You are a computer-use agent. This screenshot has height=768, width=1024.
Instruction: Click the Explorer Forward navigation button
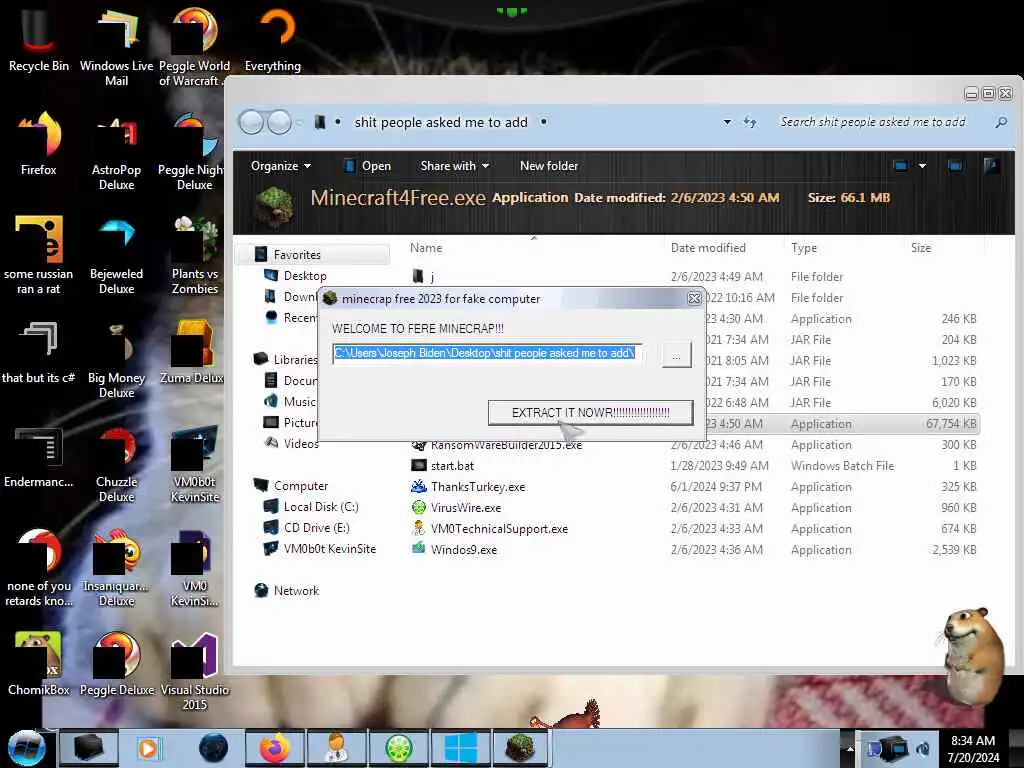(x=280, y=122)
